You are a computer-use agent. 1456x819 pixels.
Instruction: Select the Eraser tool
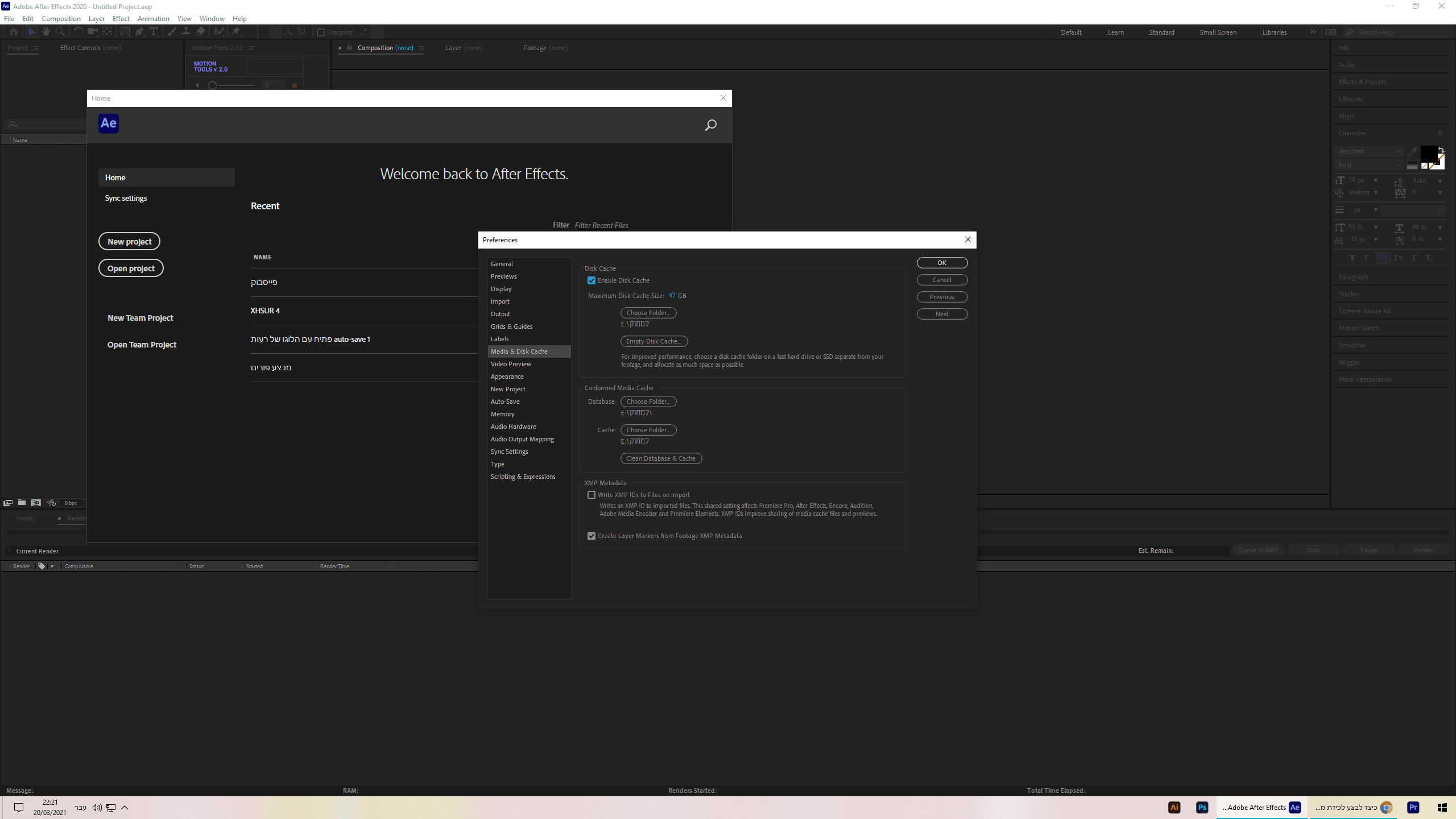coord(200,32)
